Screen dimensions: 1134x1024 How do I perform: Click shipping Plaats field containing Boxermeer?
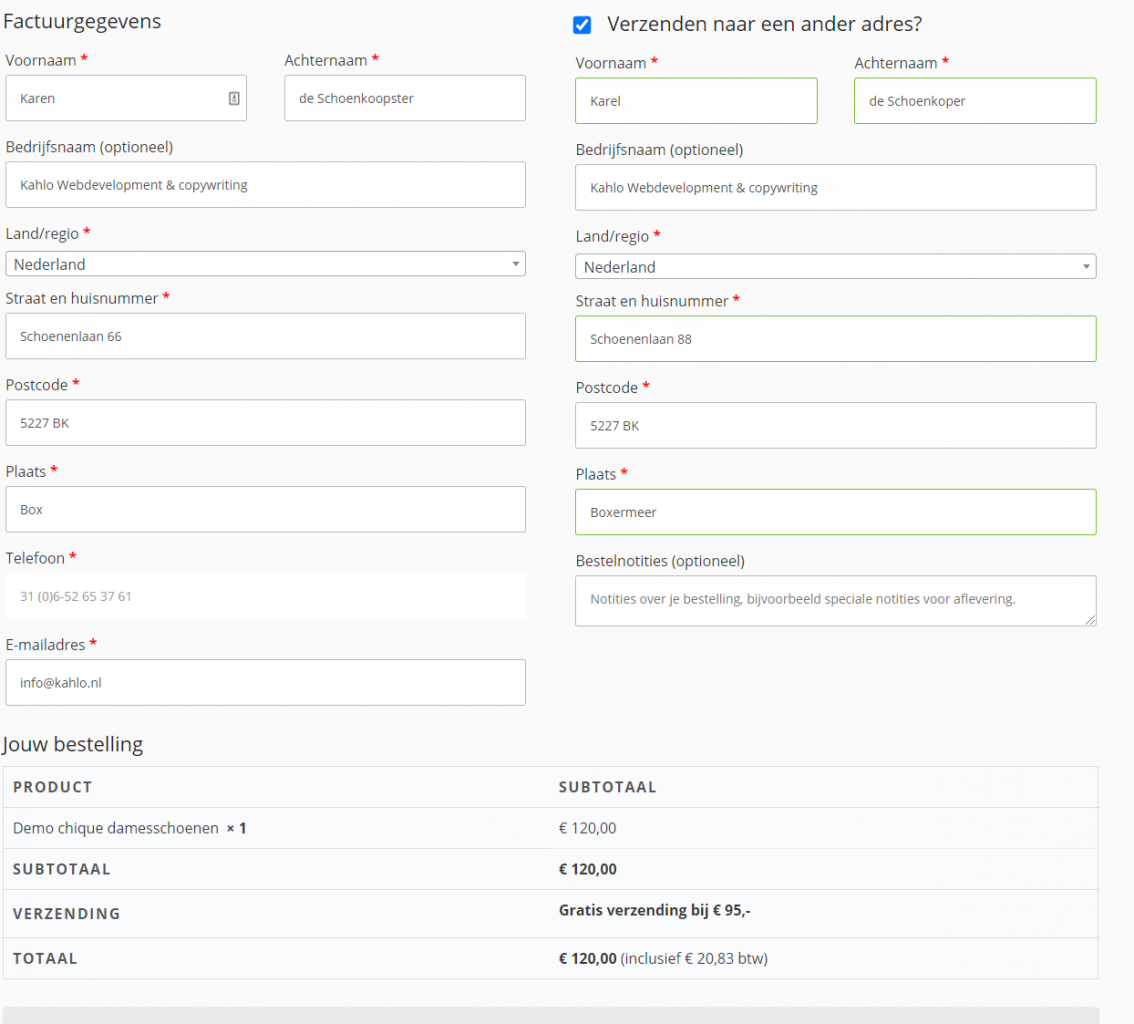click(x=835, y=512)
